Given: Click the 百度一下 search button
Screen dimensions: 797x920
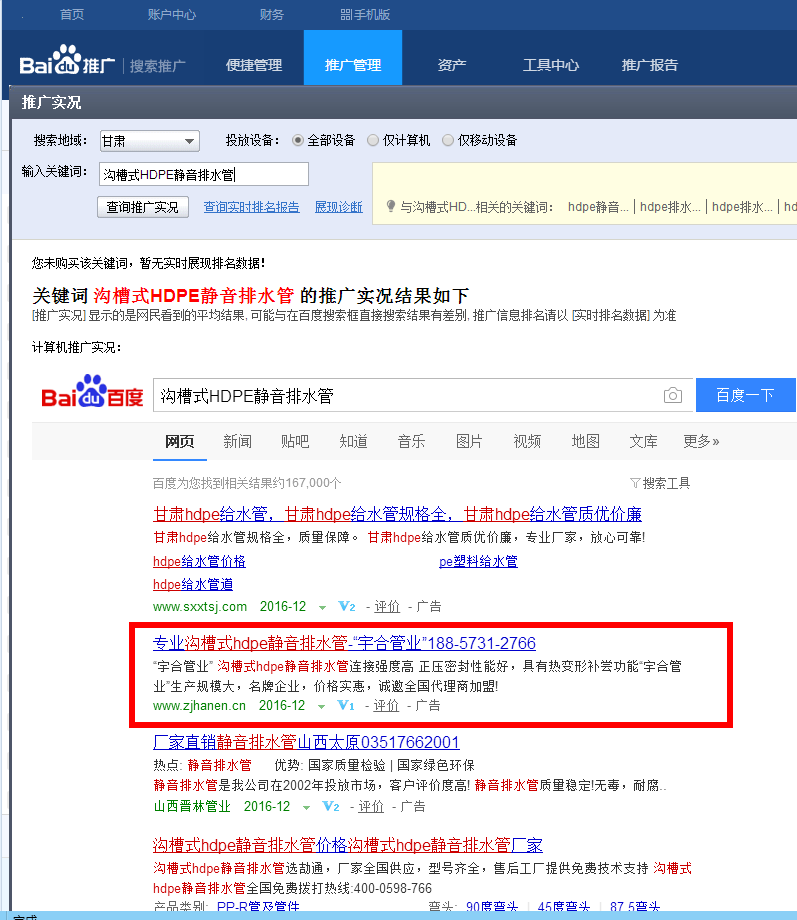Looking at the screenshot, I should 745,395.
